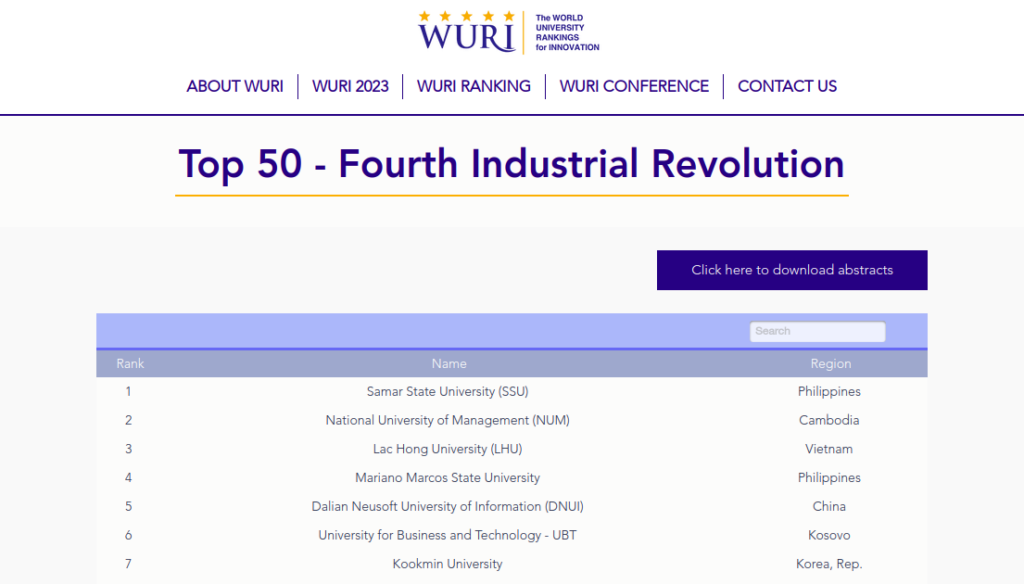Click rank number 1 cell
Image resolution: width=1024 pixels, height=584 pixels.
128,391
